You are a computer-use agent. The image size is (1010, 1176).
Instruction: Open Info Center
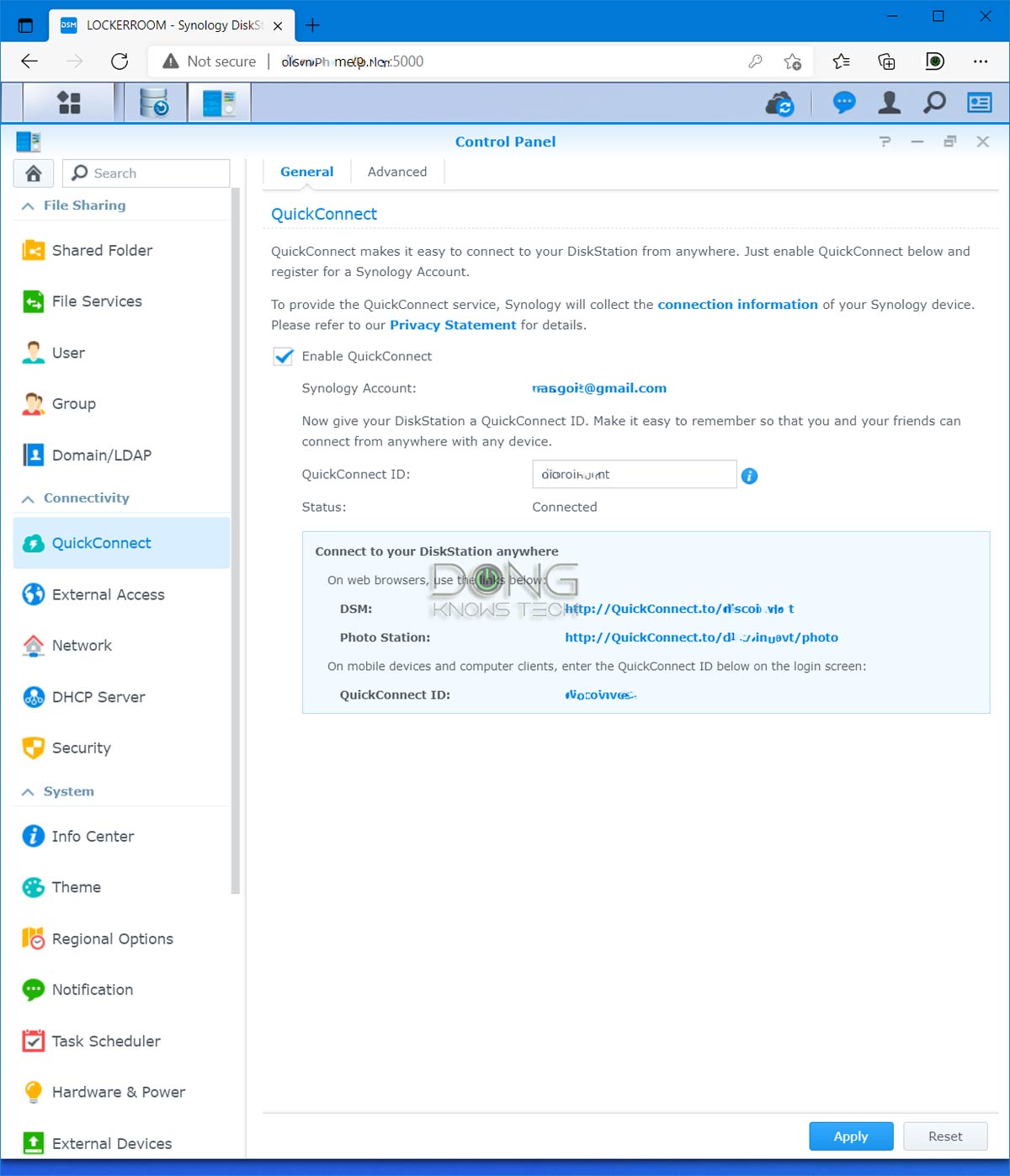pos(121,836)
